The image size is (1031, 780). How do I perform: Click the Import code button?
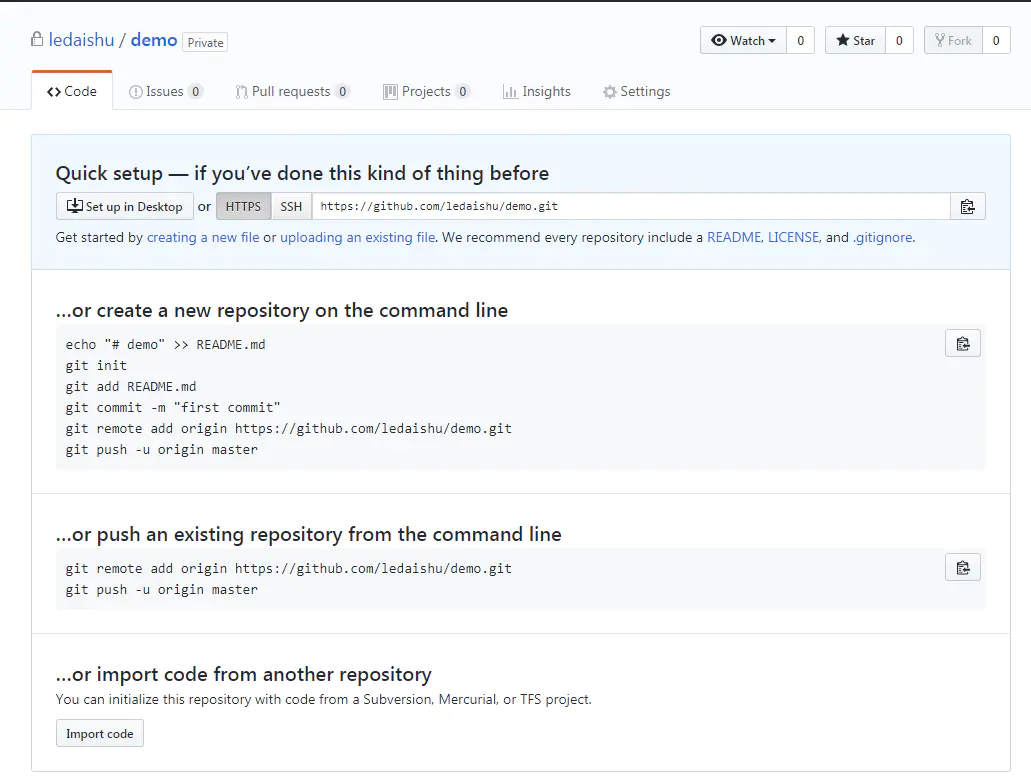coord(100,734)
